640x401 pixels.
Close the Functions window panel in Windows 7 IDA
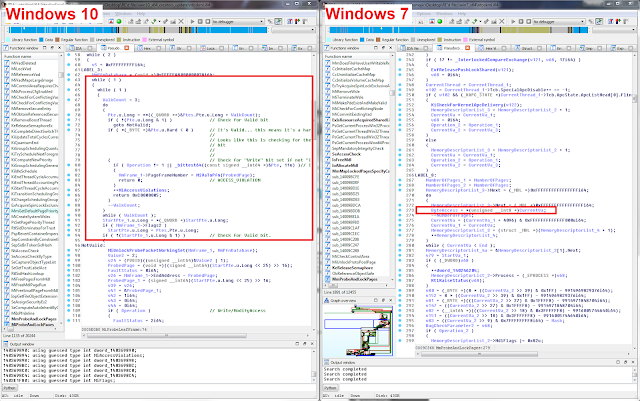[x=390, y=48]
